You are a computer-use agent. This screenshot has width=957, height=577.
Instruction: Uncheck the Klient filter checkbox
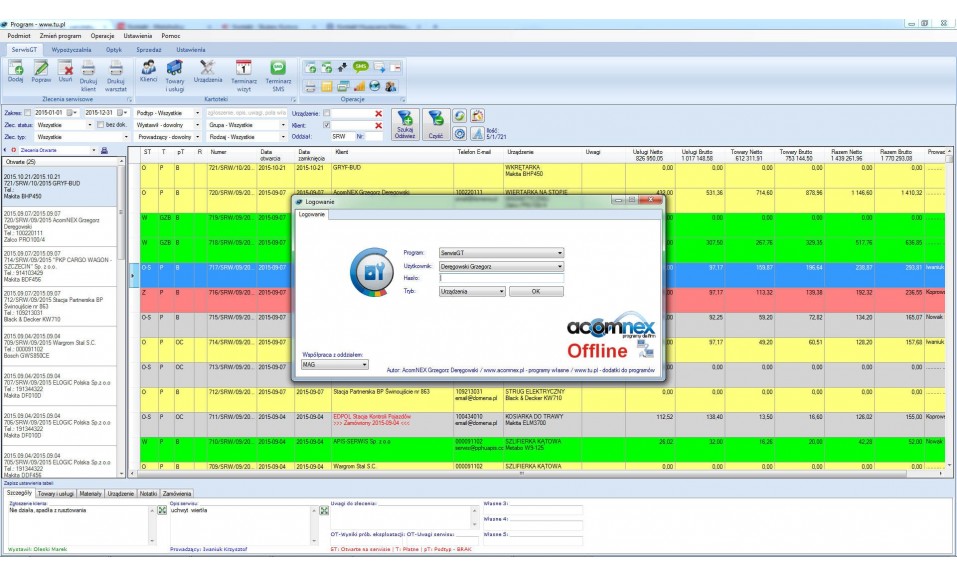[328, 125]
